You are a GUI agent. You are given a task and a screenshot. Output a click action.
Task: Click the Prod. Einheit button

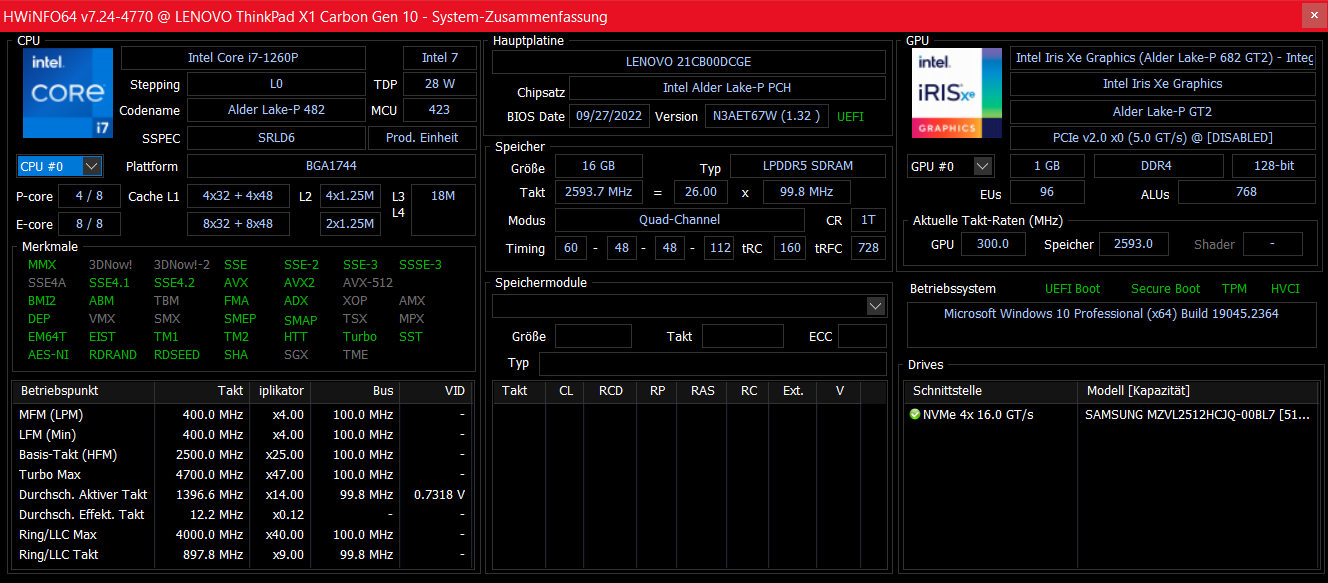[x=422, y=138]
